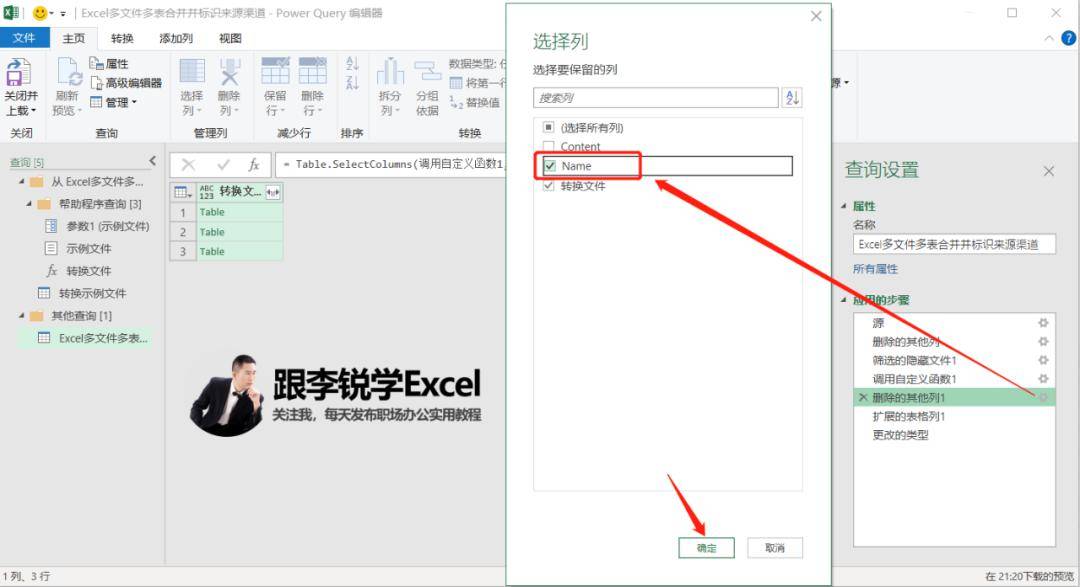Viewport: 1080px width, 587px height.
Task: Toggle the Name column checkbox
Action: pyautogui.click(x=550, y=166)
